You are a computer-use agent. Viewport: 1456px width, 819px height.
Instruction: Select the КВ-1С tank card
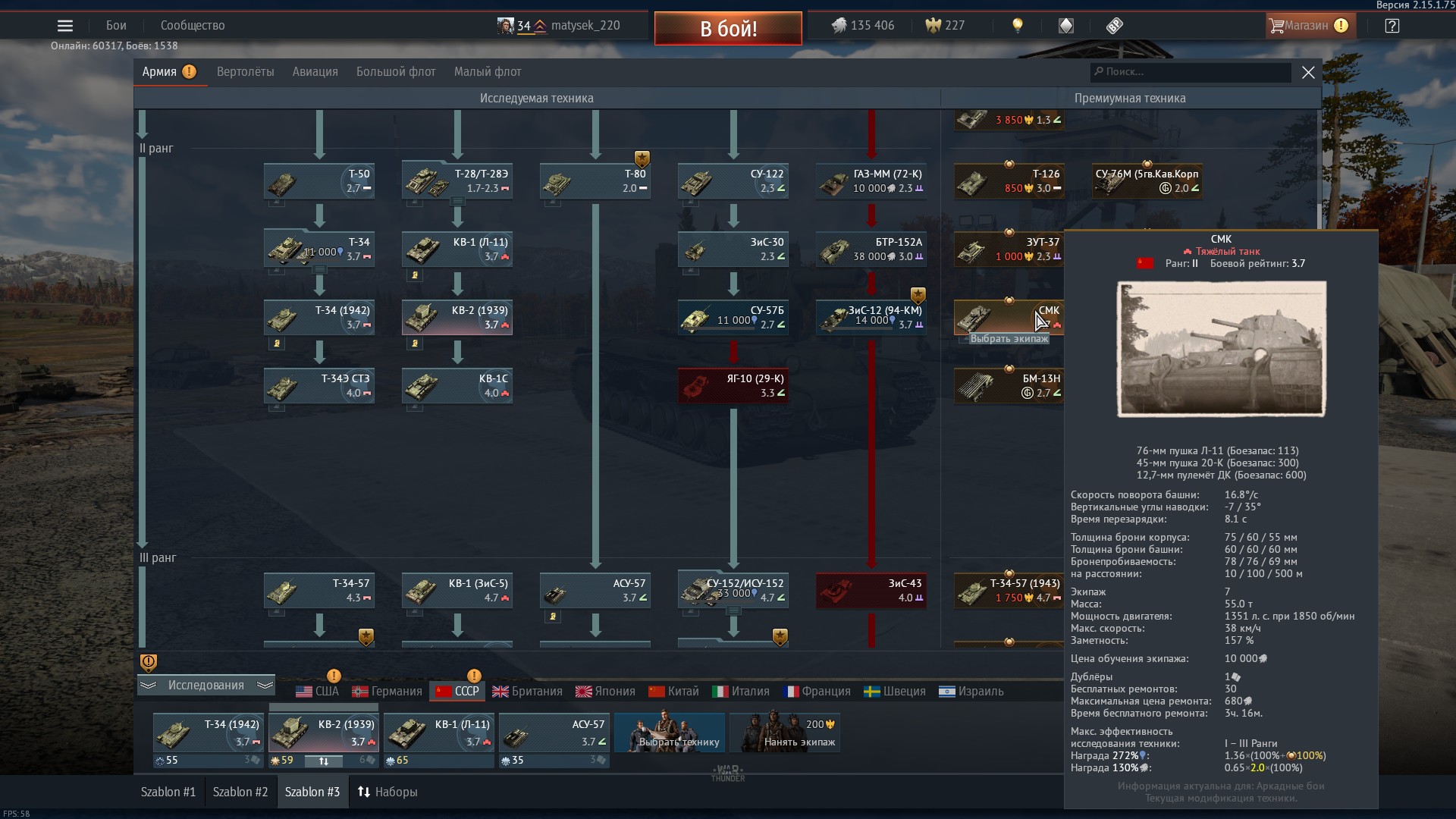457,386
